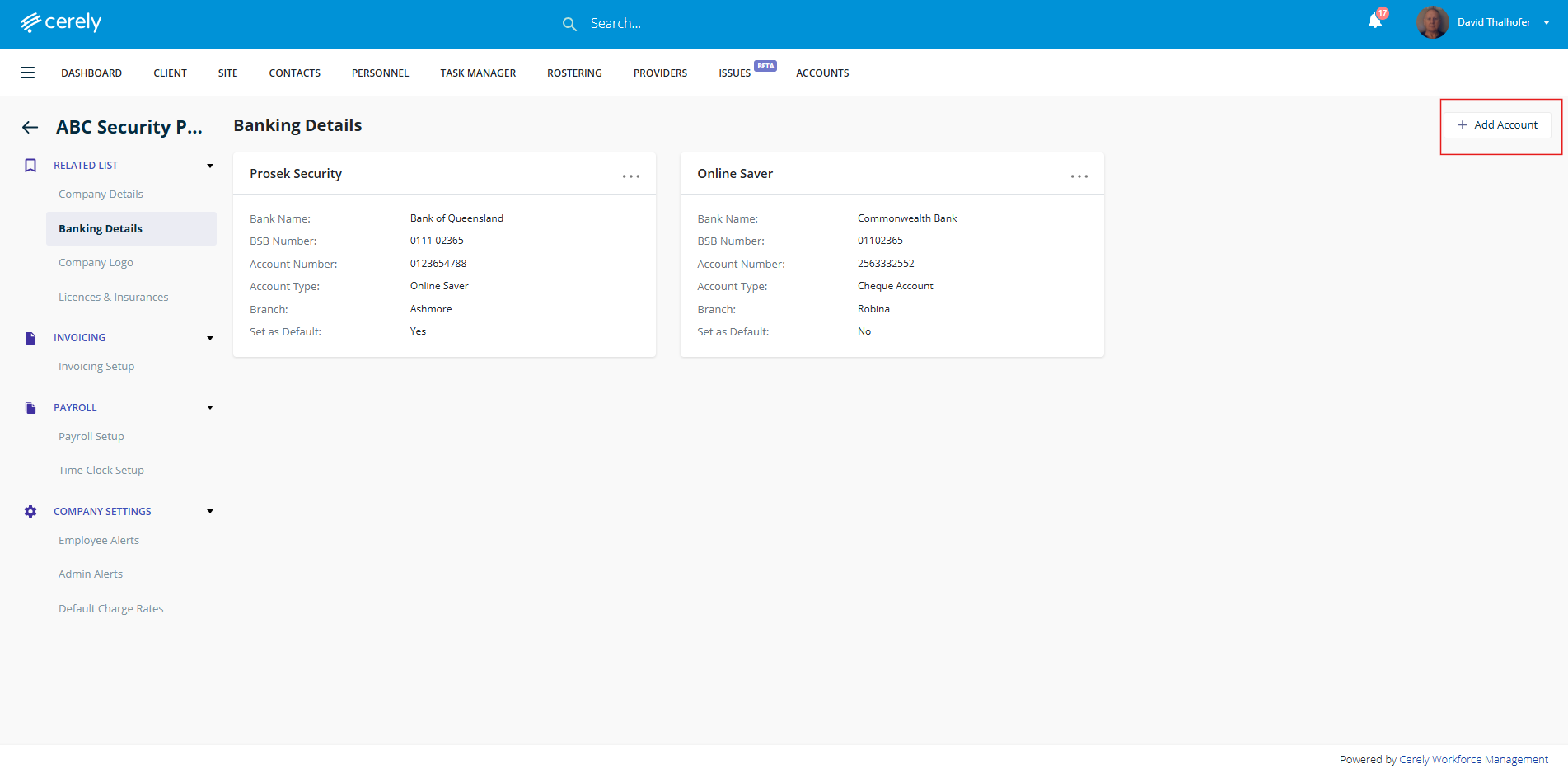Click the ABC Security company title

tap(129, 127)
